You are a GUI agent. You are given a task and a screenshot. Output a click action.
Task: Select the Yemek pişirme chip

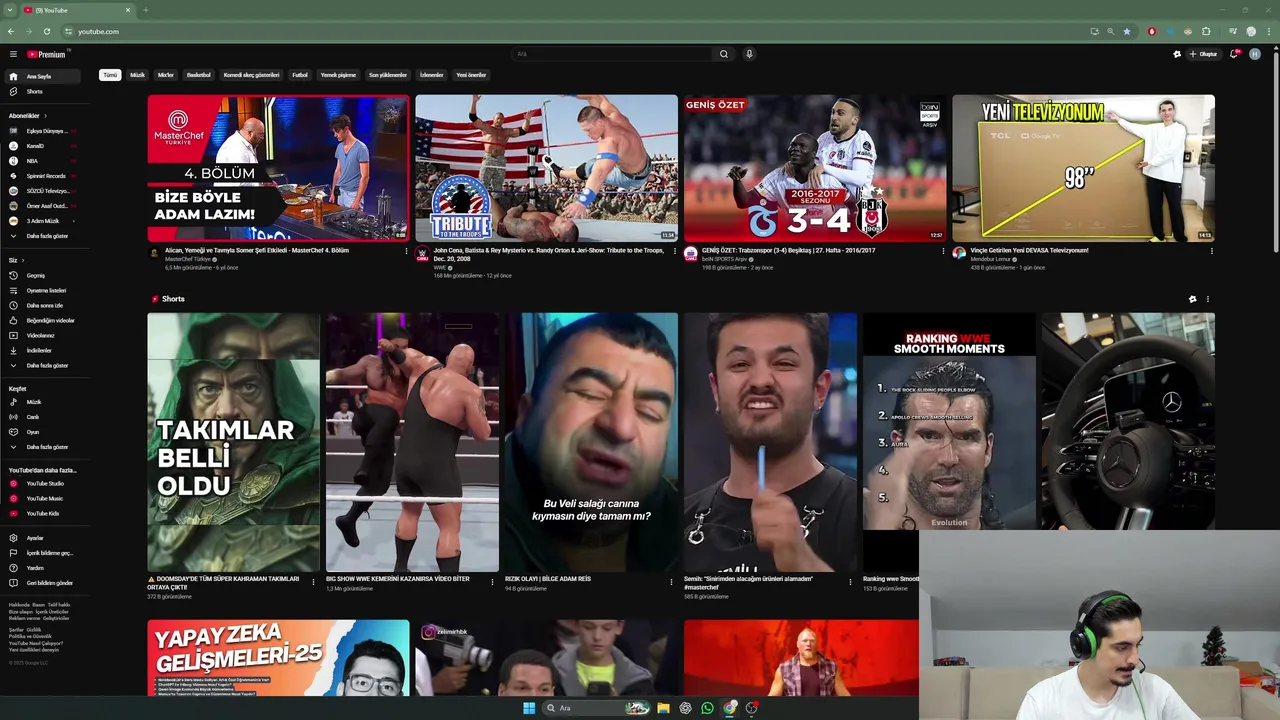click(x=338, y=75)
